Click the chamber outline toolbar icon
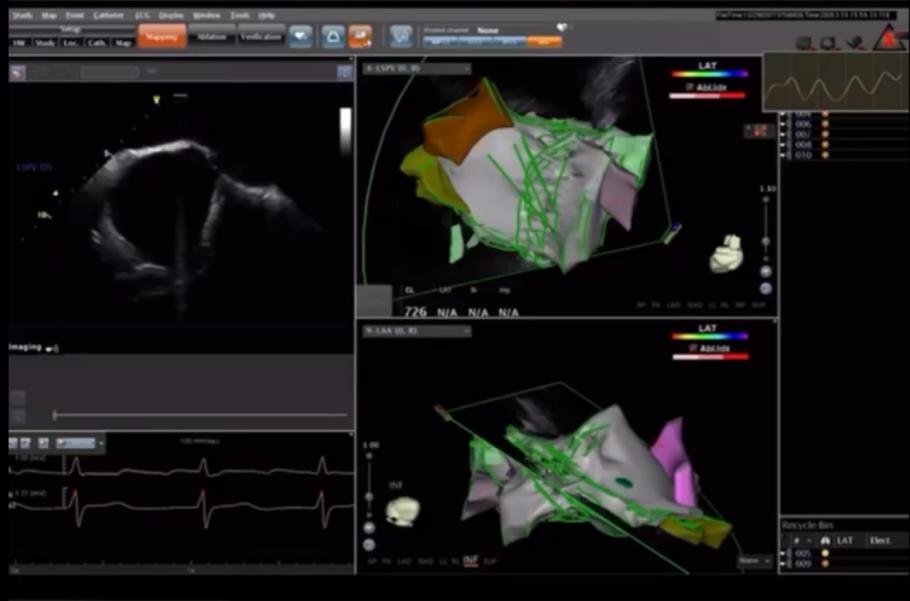910x601 pixels. coord(331,37)
